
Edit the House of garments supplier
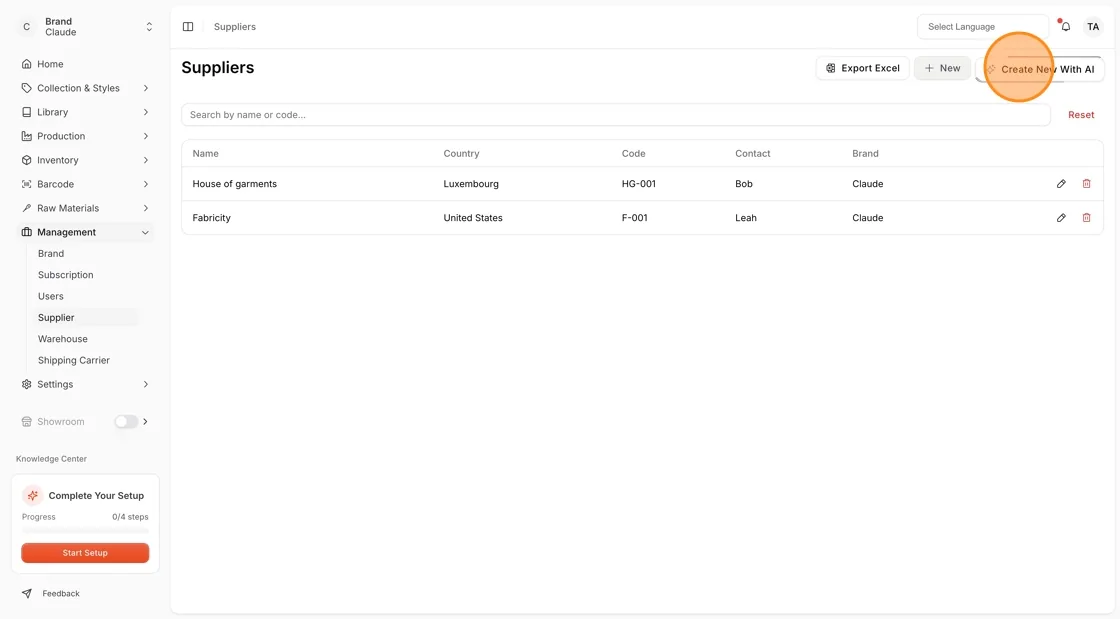1061,183
